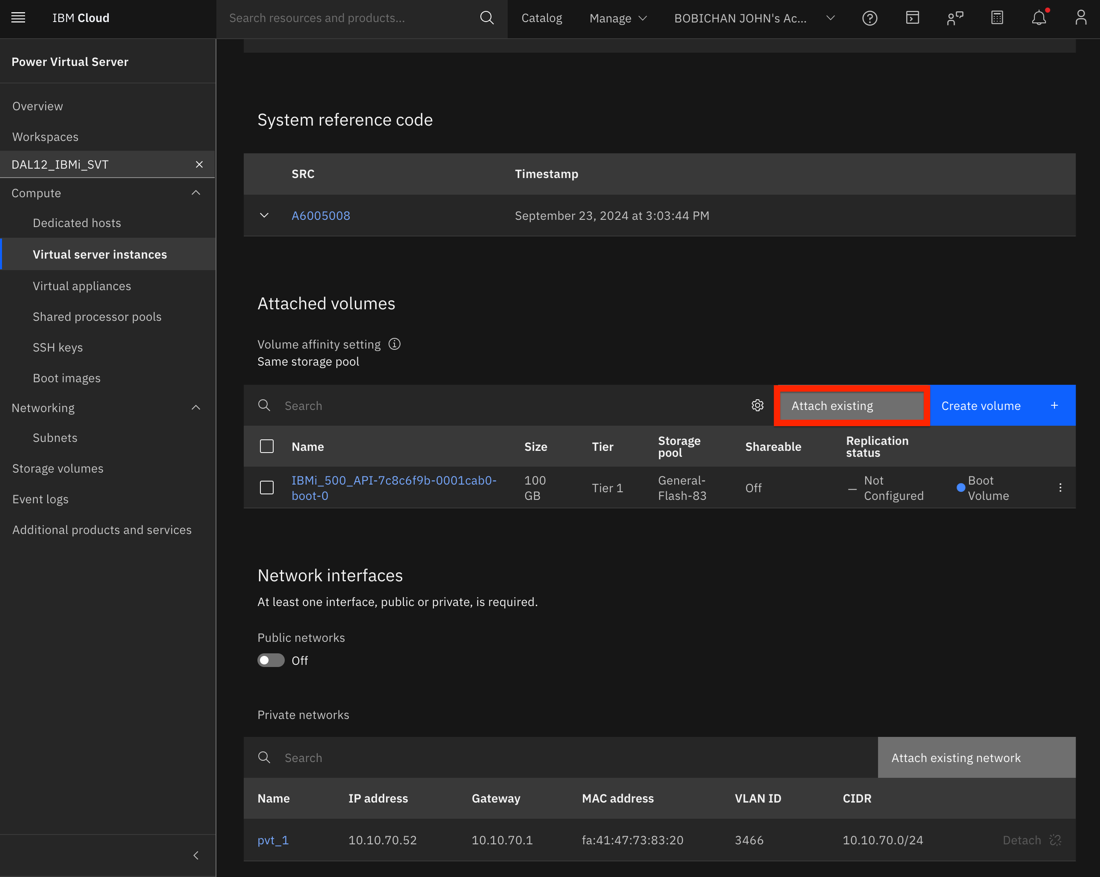Open the pvt_1 private network link

click(272, 840)
